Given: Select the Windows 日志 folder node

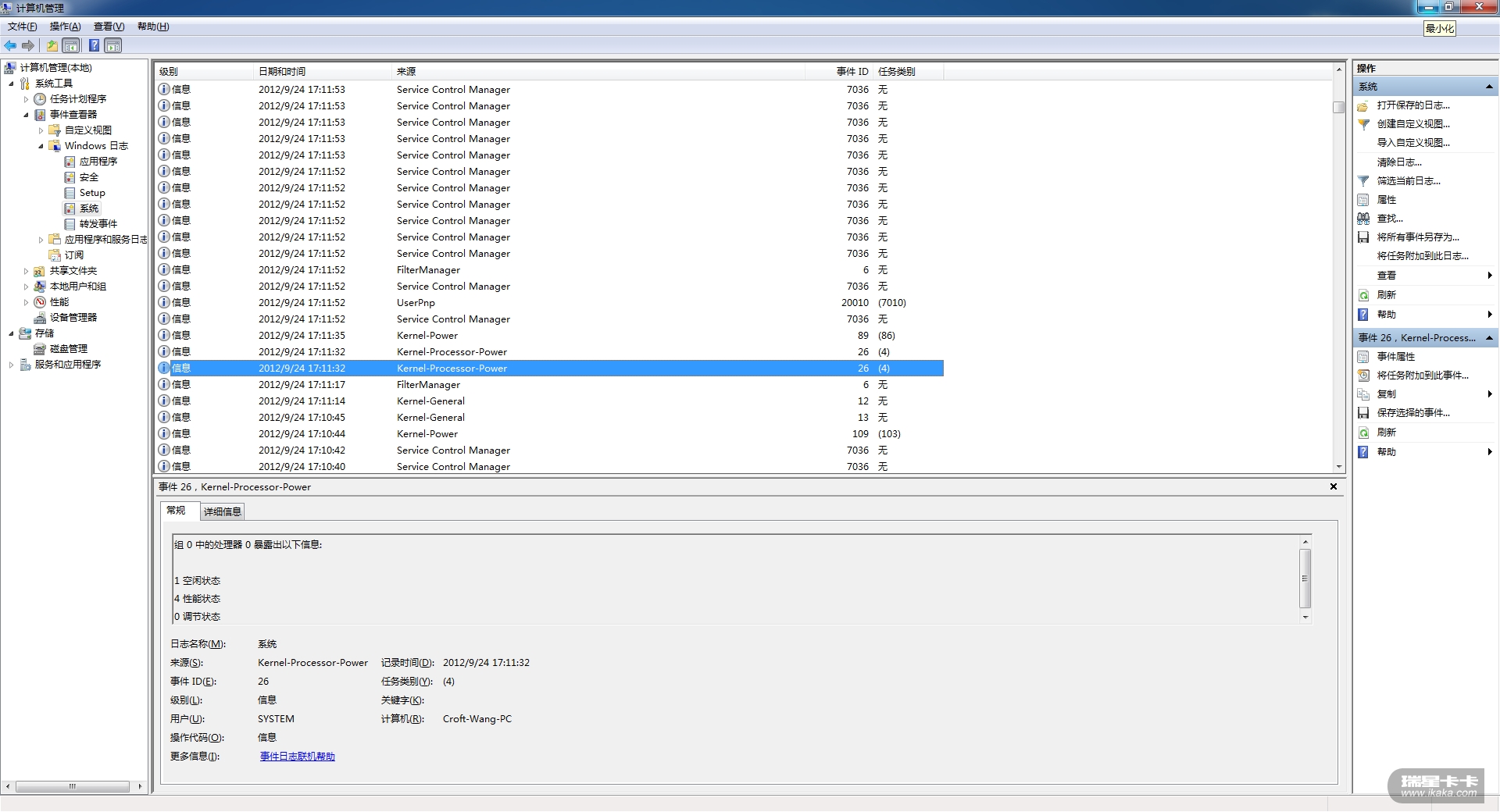Looking at the screenshot, I should click(x=96, y=146).
